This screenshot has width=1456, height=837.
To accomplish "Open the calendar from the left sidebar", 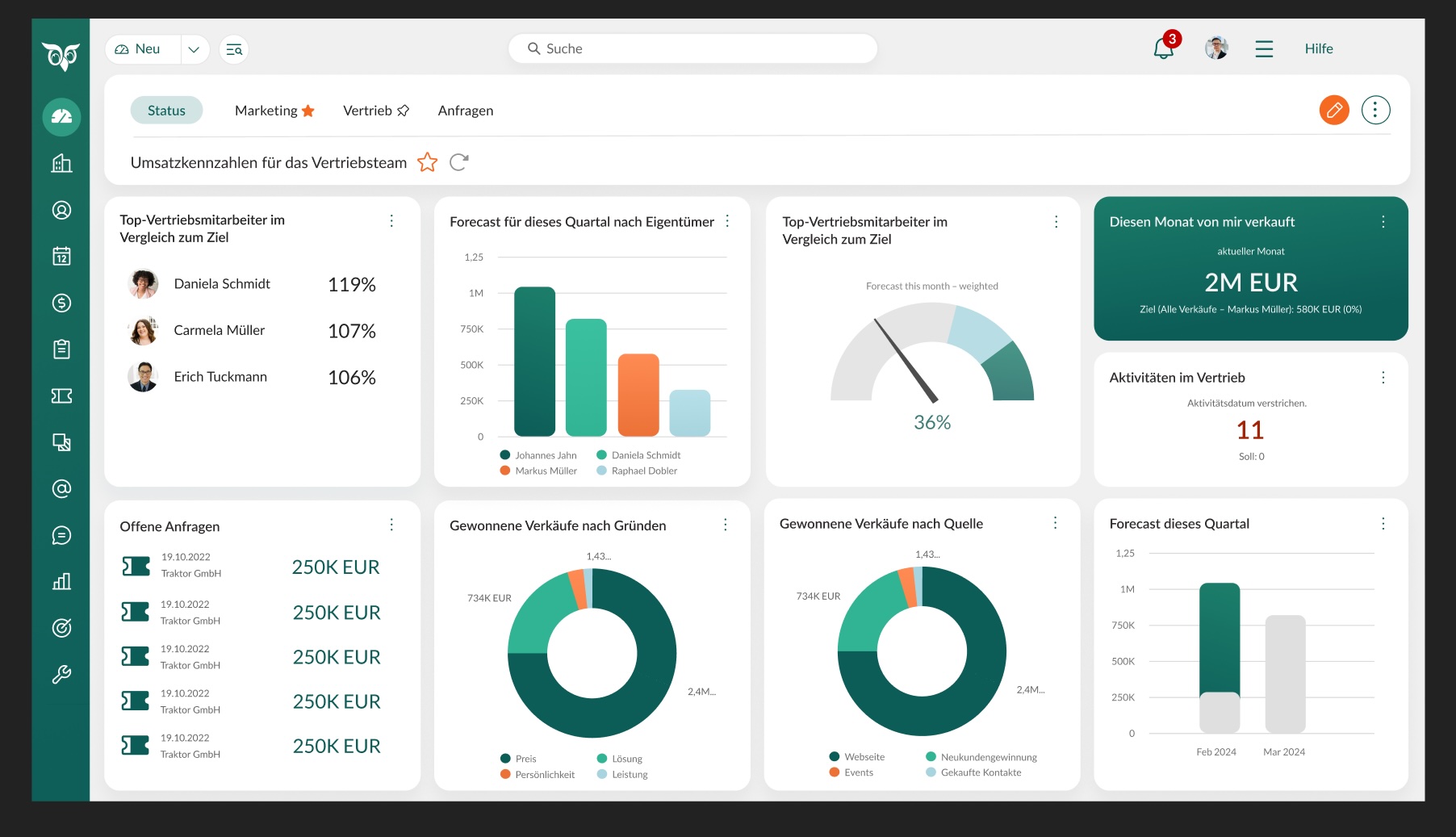I will [62, 256].
